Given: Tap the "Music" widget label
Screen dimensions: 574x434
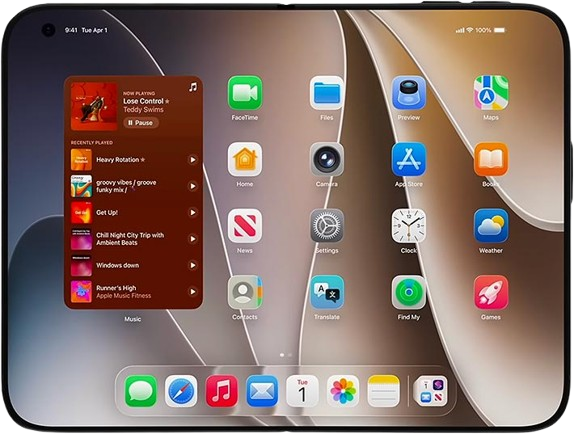Looking at the screenshot, I should (133, 319).
